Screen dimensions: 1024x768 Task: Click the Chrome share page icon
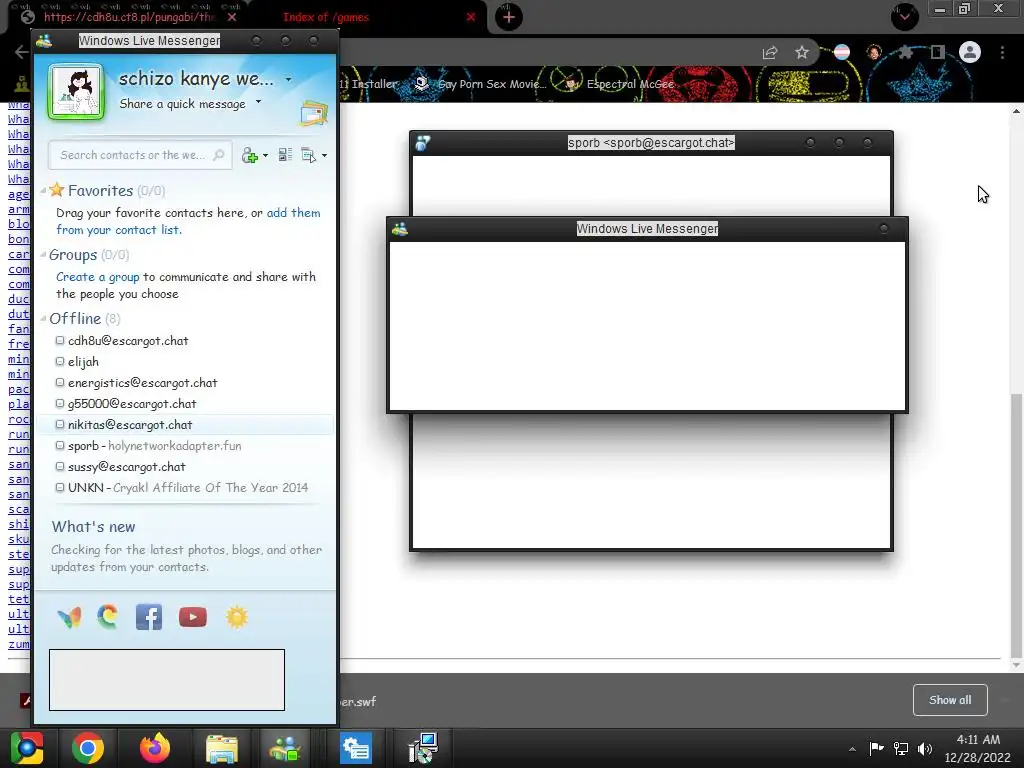(770, 53)
